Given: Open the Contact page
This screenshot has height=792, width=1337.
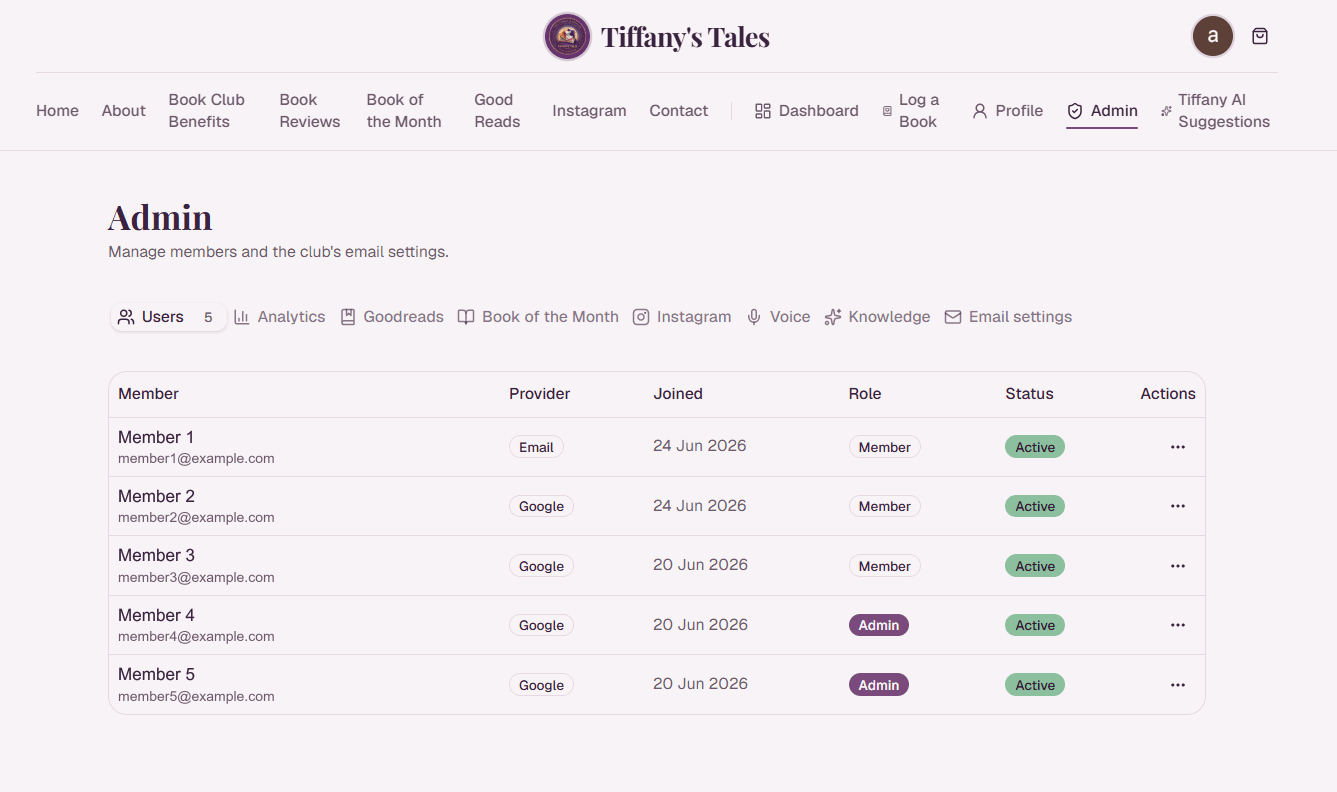Looking at the screenshot, I should (679, 111).
